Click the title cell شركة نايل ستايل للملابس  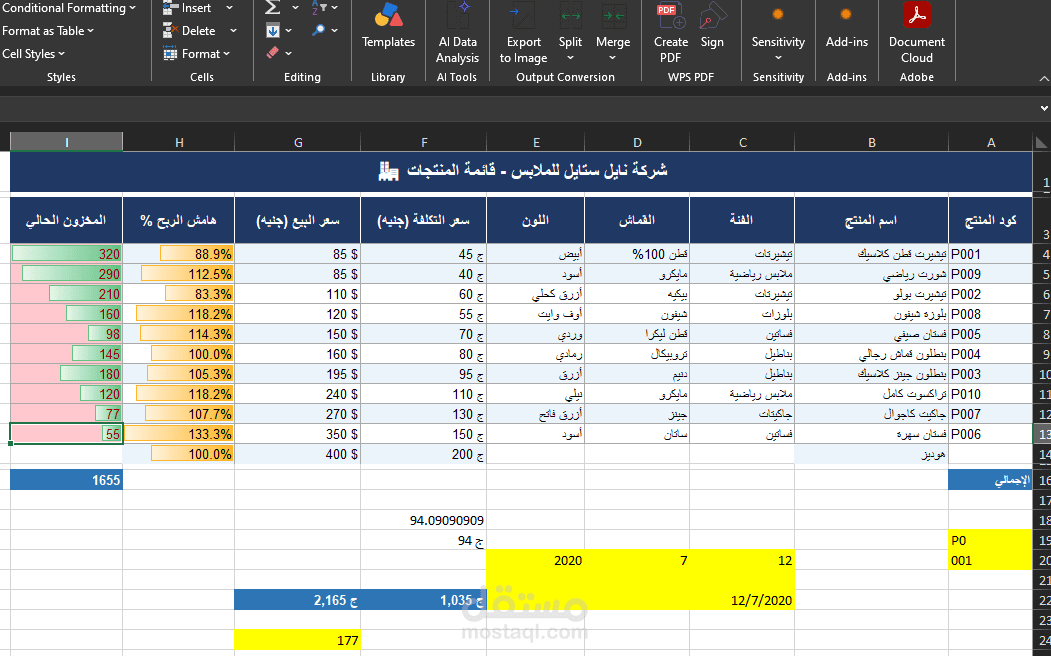pyautogui.click(x=521, y=172)
